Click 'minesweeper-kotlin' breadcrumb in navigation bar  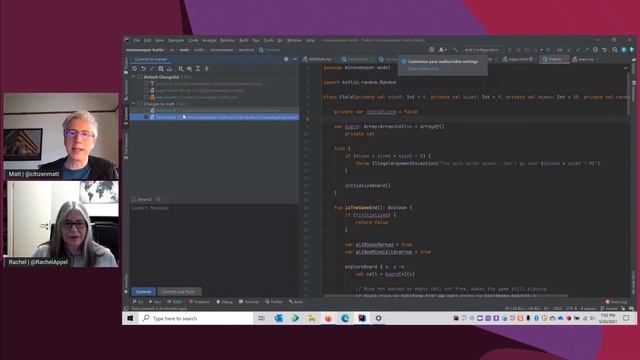[145, 50]
